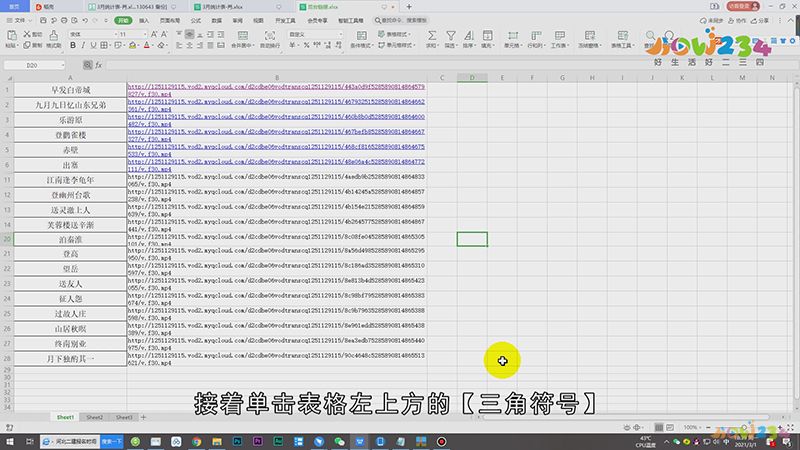Switch to the Data ribbon tab
This screenshot has height=450, width=800.
tap(217, 20)
